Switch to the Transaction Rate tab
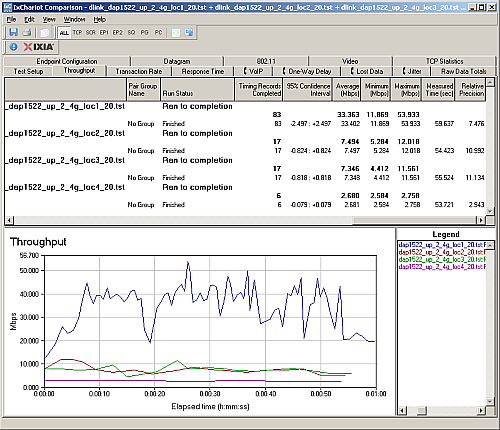Viewport: 500px width, 430px height. tap(139, 71)
